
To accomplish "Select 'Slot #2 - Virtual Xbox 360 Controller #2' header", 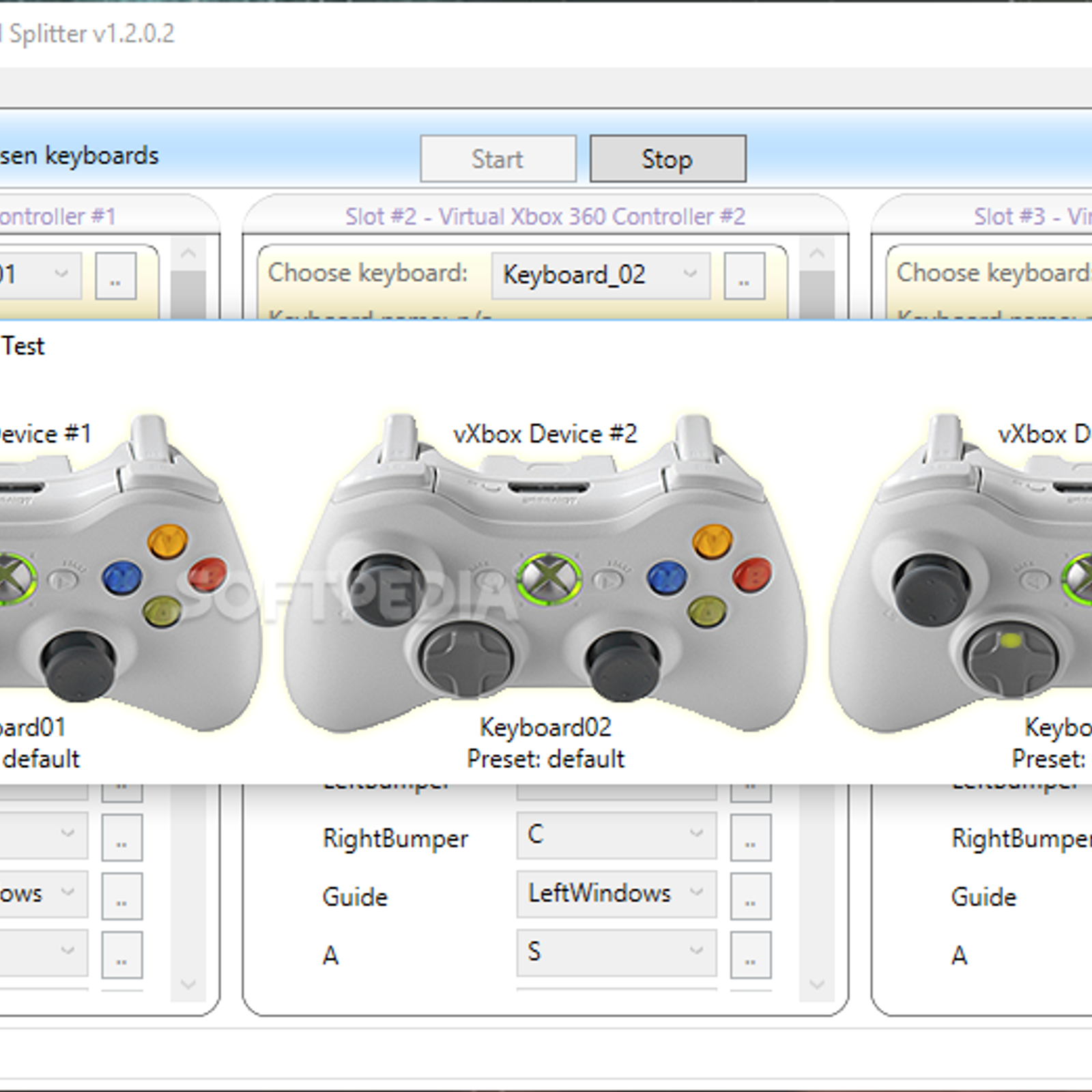I will [545, 216].
